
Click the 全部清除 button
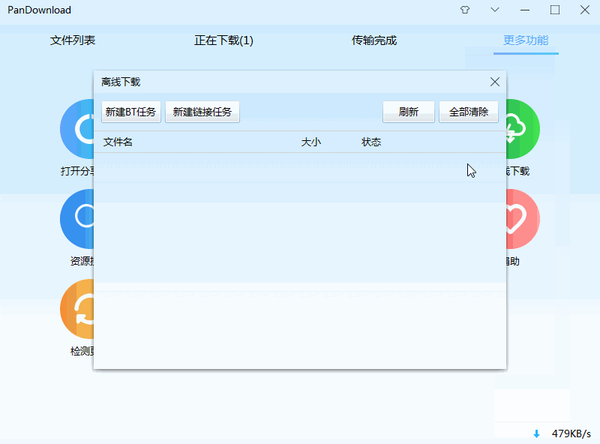[468, 112]
